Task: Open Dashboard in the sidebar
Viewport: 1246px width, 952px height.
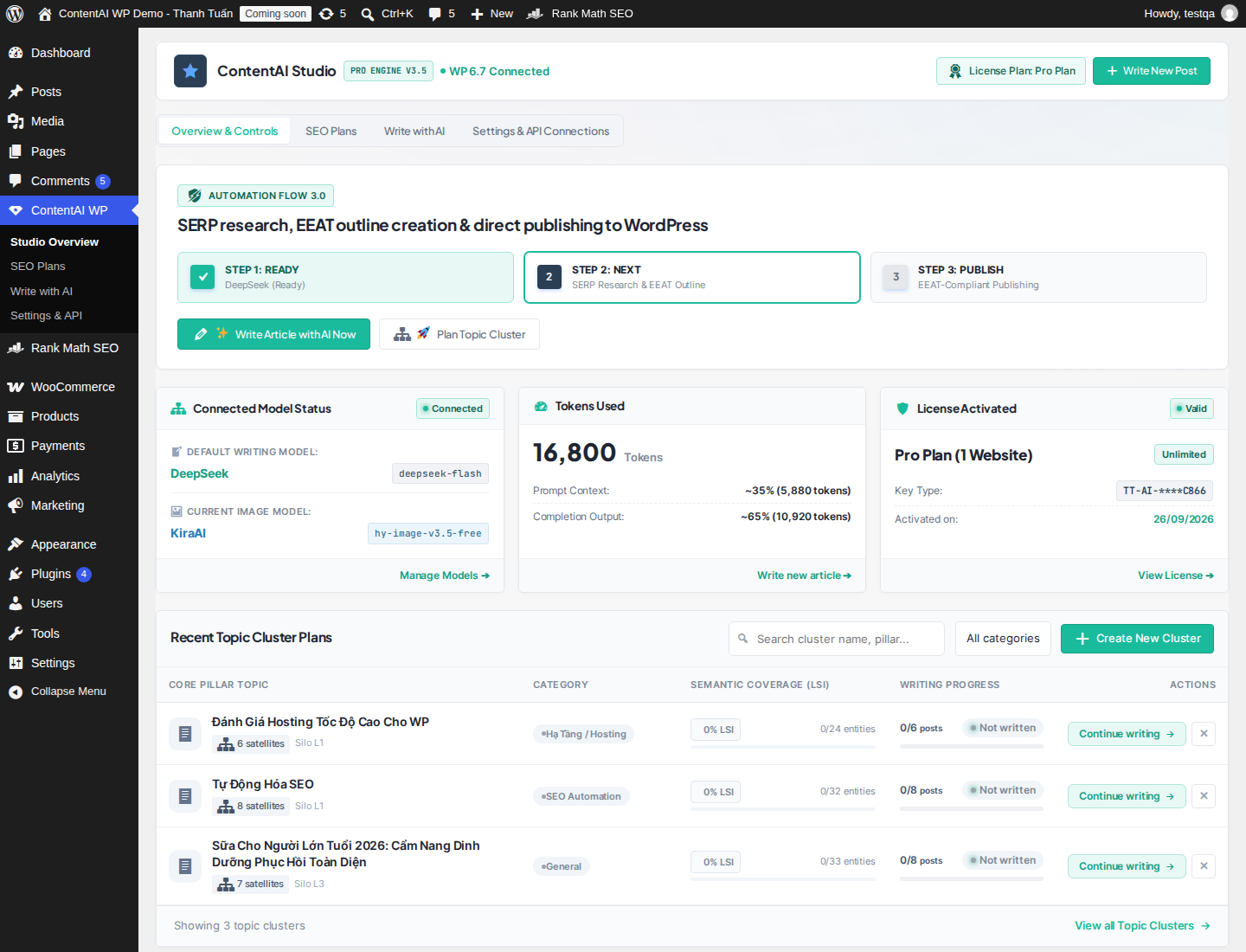Action: pyautogui.click(x=69, y=53)
